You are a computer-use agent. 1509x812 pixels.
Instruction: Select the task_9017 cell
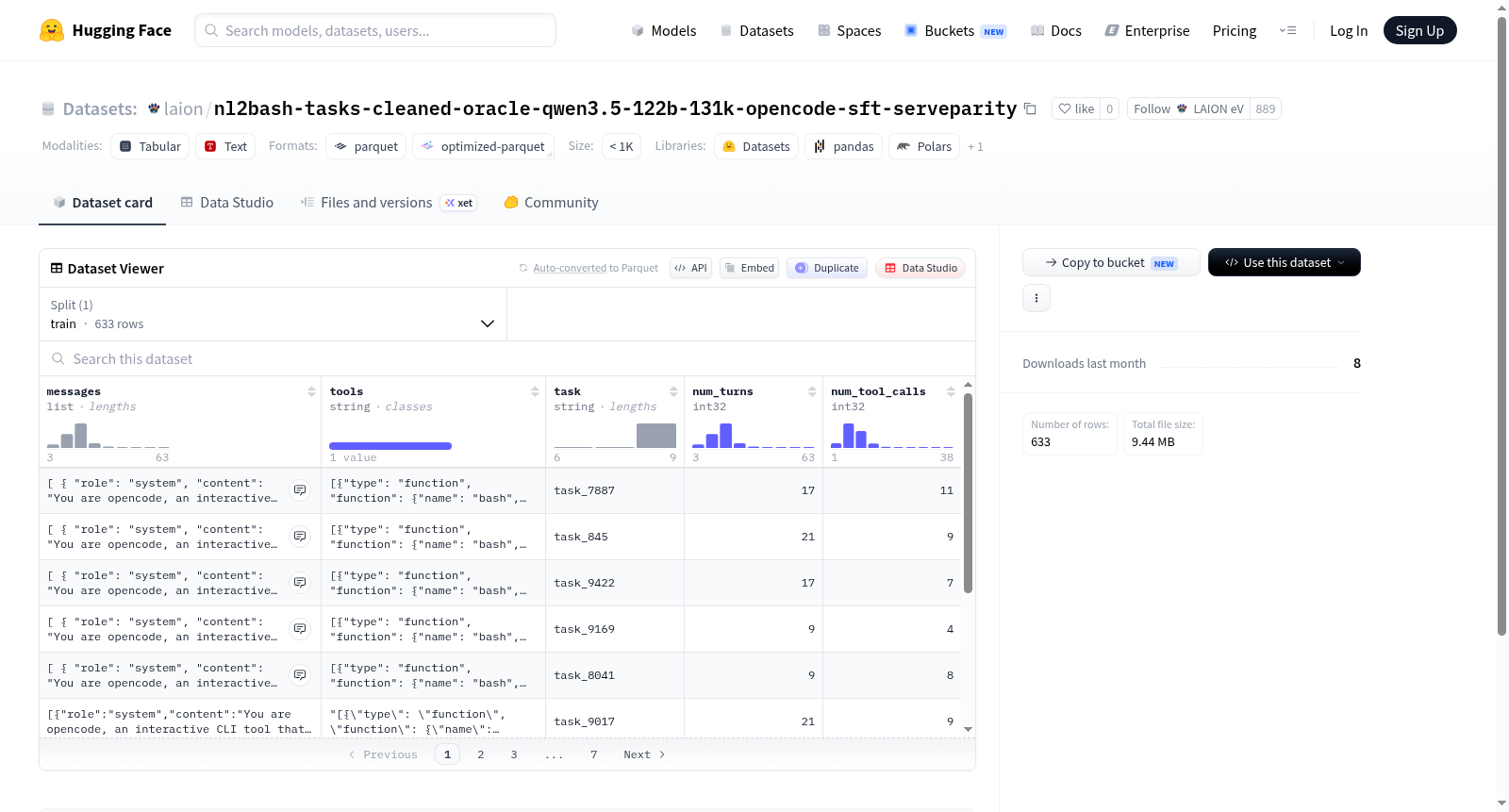point(615,721)
